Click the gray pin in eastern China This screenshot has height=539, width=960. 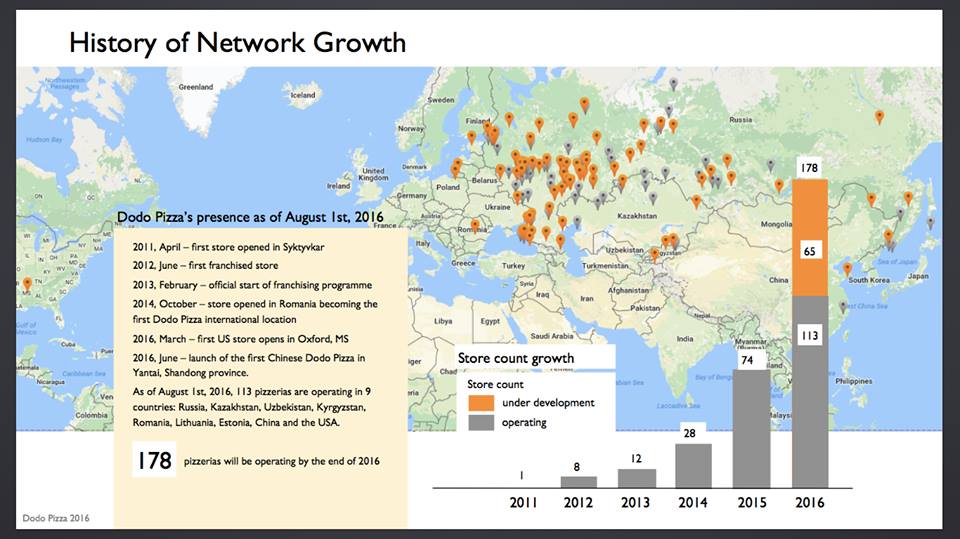click(x=843, y=307)
